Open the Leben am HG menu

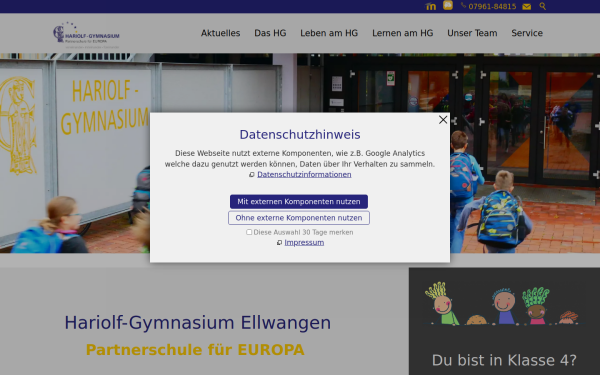click(329, 33)
